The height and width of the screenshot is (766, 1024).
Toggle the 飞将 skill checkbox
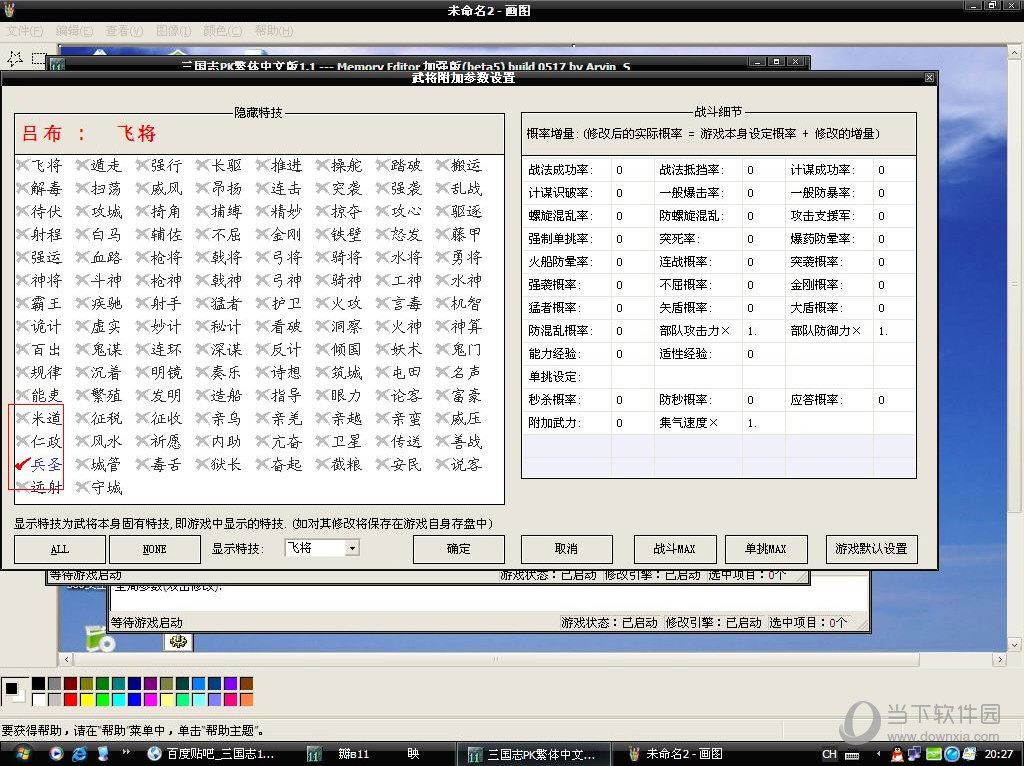pyautogui.click(x=24, y=165)
